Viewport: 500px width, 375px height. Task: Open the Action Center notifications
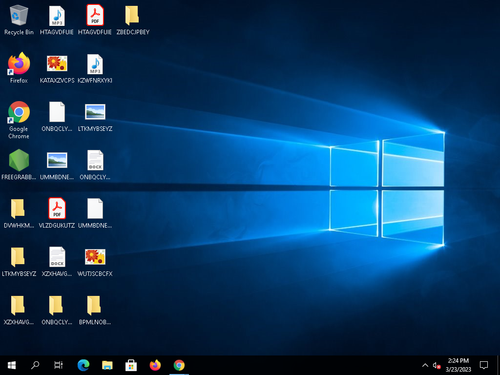click(484, 365)
